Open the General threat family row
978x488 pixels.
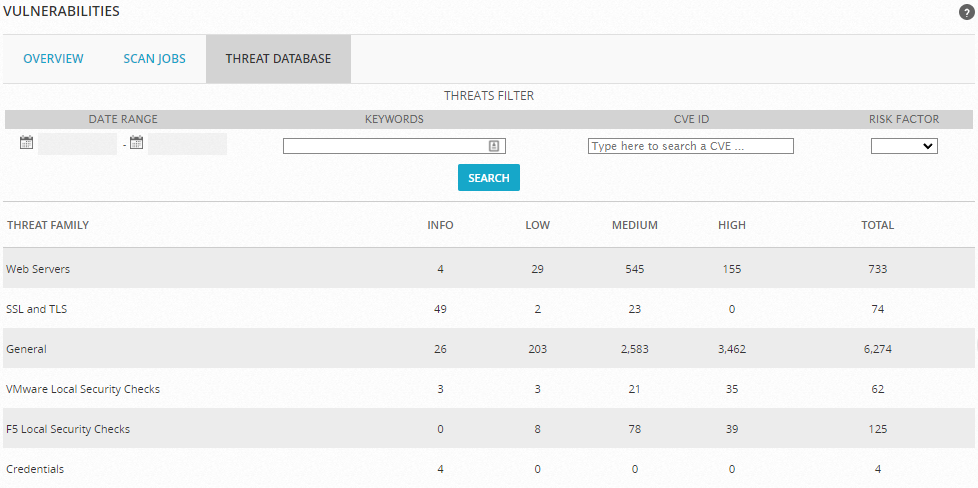(489, 349)
